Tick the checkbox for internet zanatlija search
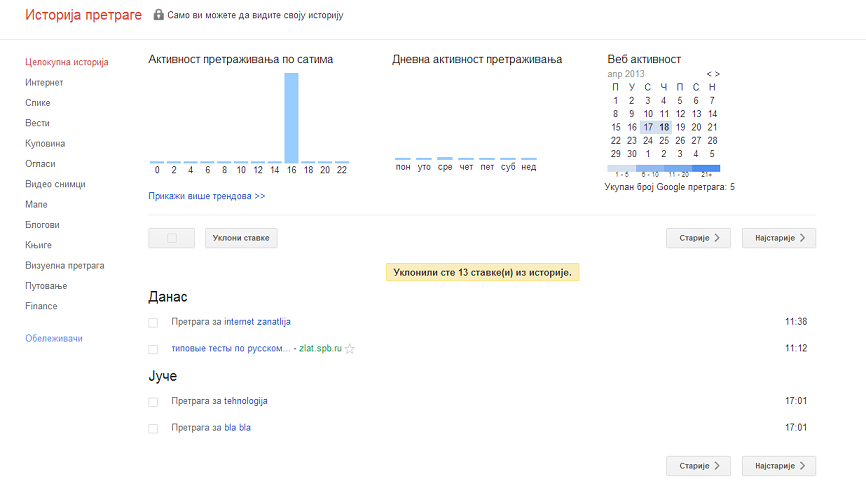866x486 pixels. 153,323
